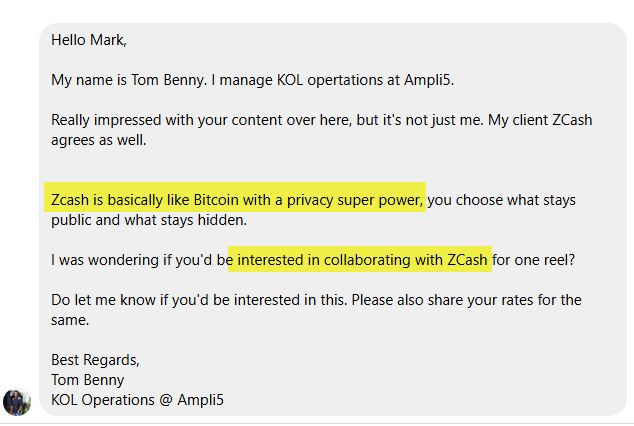Click the sender's profile avatar
Viewport: 634px width, 426px height.
[17, 401]
